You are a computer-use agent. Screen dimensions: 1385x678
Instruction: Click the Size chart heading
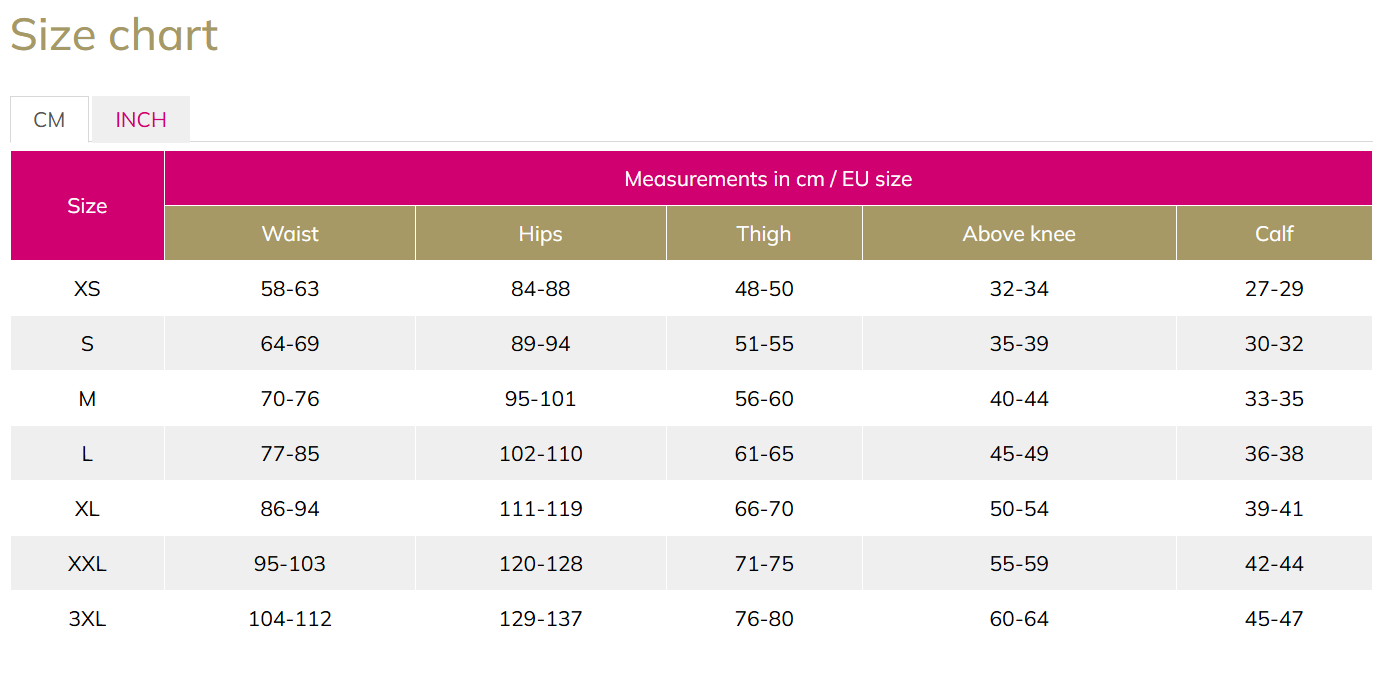tap(114, 36)
